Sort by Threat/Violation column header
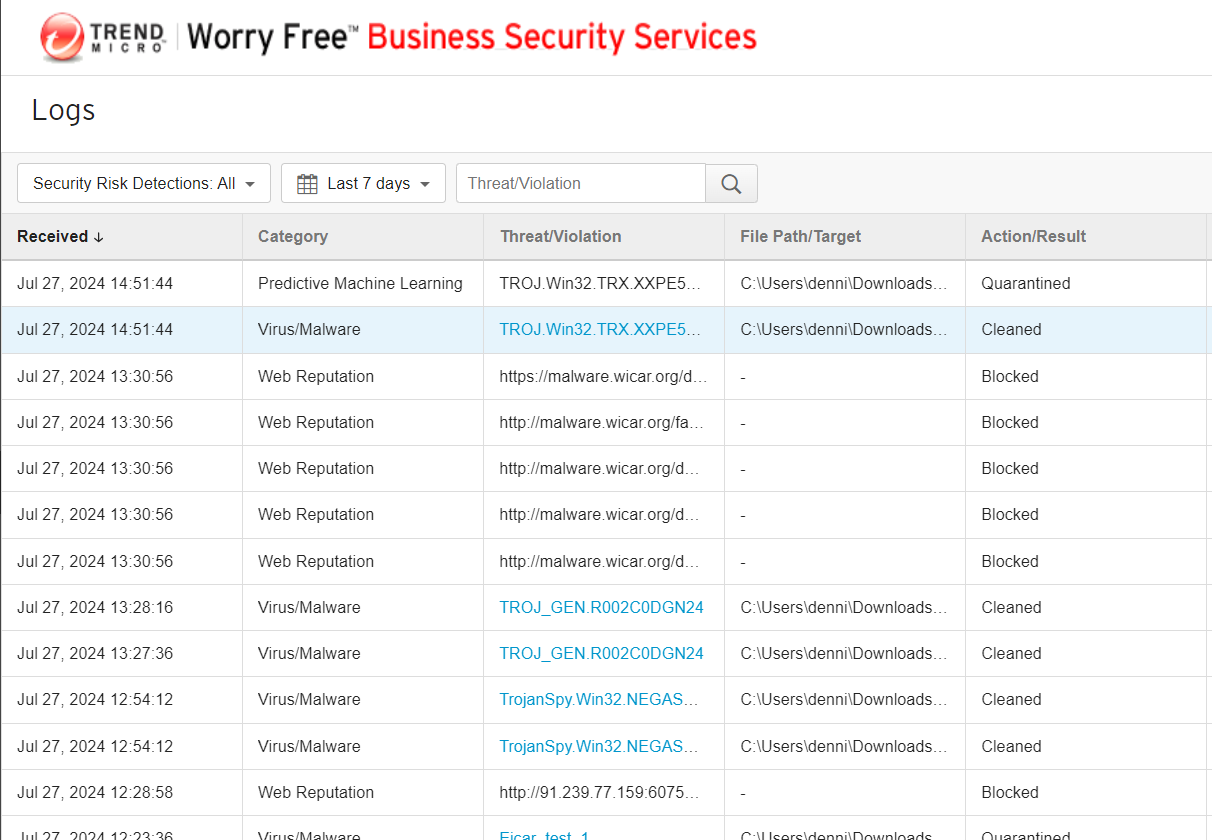Viewport: 1212px width, 840px height. click(x=560, y=237)
